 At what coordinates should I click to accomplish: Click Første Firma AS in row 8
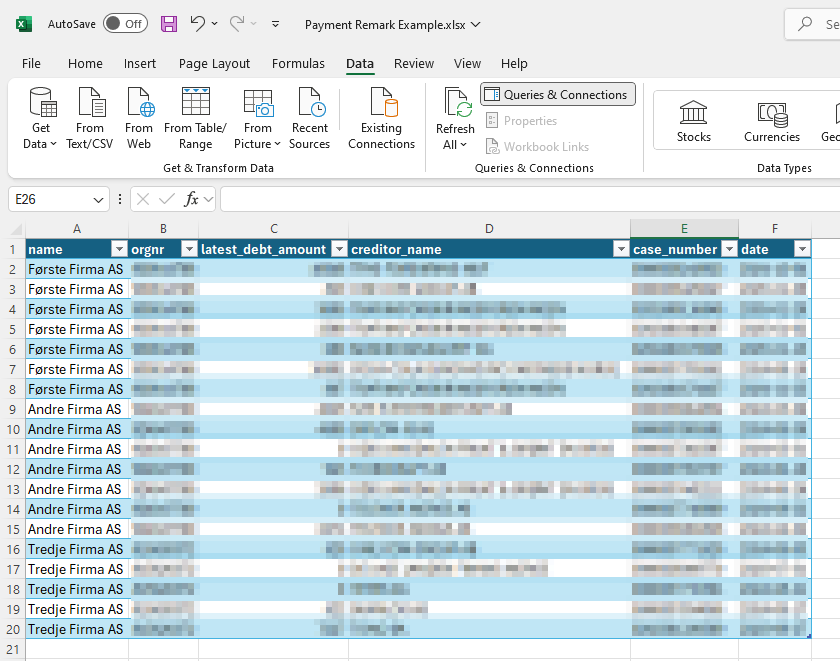[x=76, y=389]
